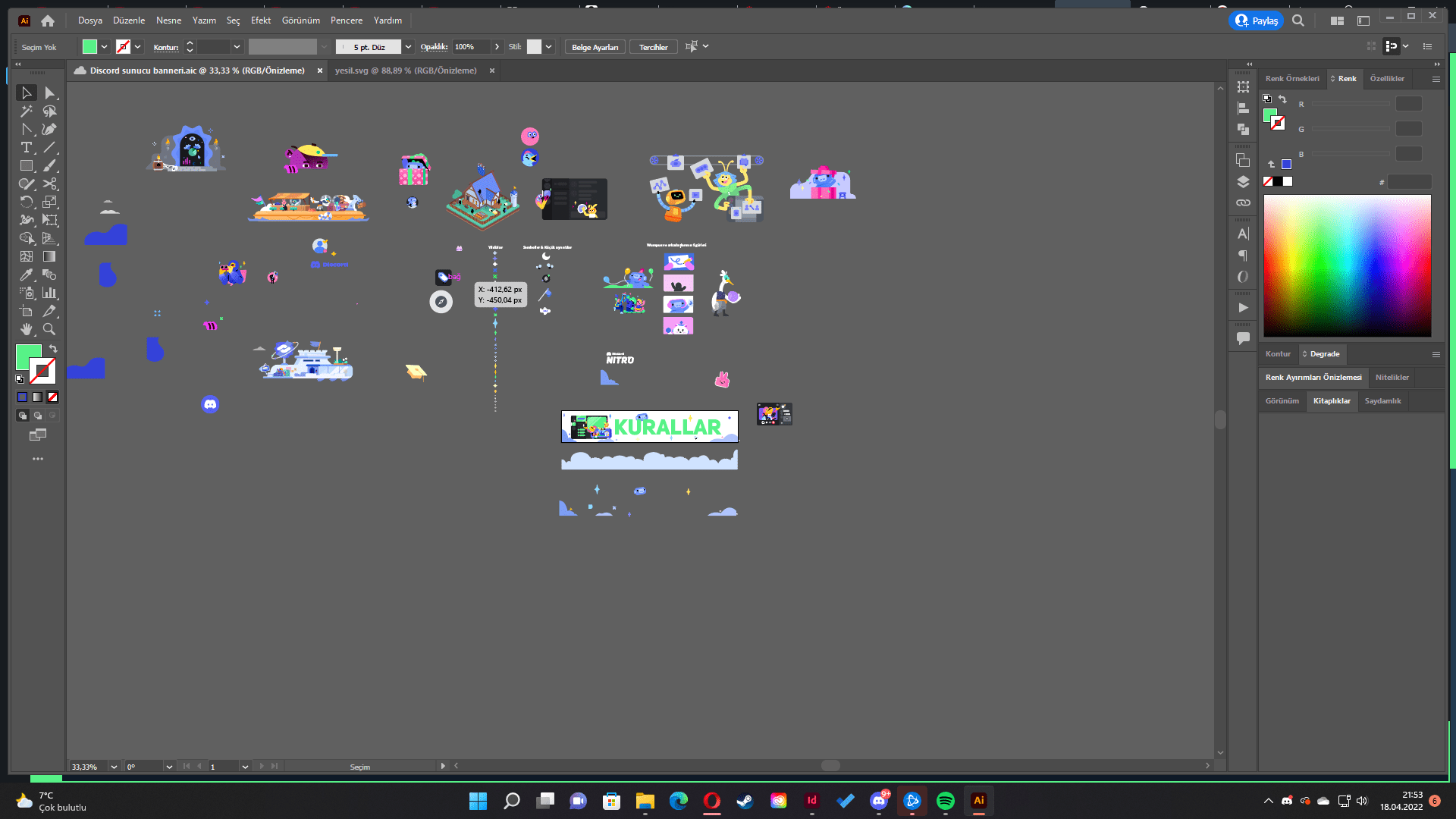This screenshot has height=819, width=1456.
Task: Expand the Opaklık opacity arrow
Action: point(497,47)
